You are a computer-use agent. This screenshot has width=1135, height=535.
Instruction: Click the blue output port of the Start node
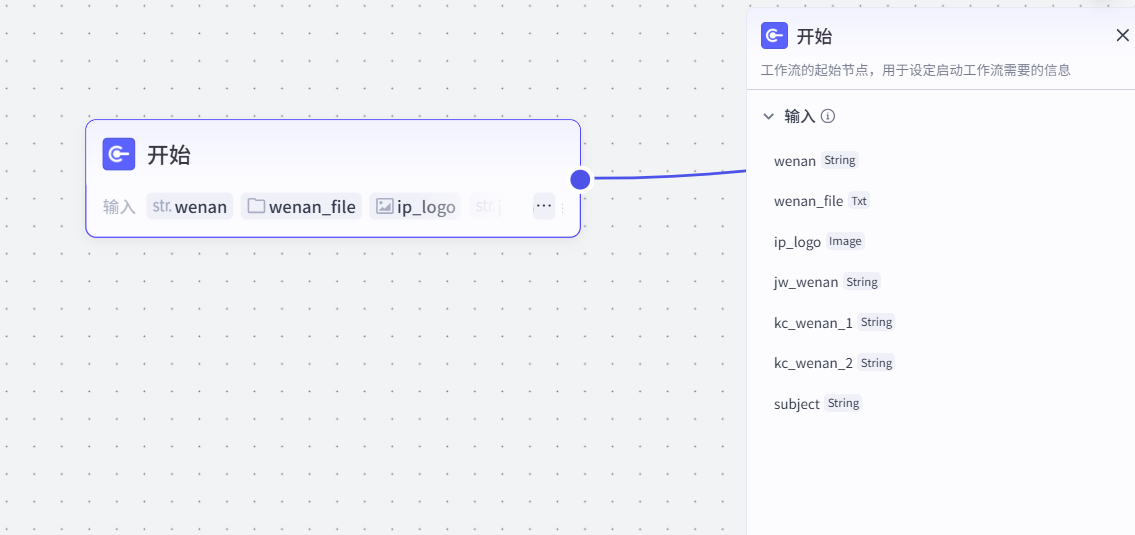pyautogui.click(x=580, y=179)
